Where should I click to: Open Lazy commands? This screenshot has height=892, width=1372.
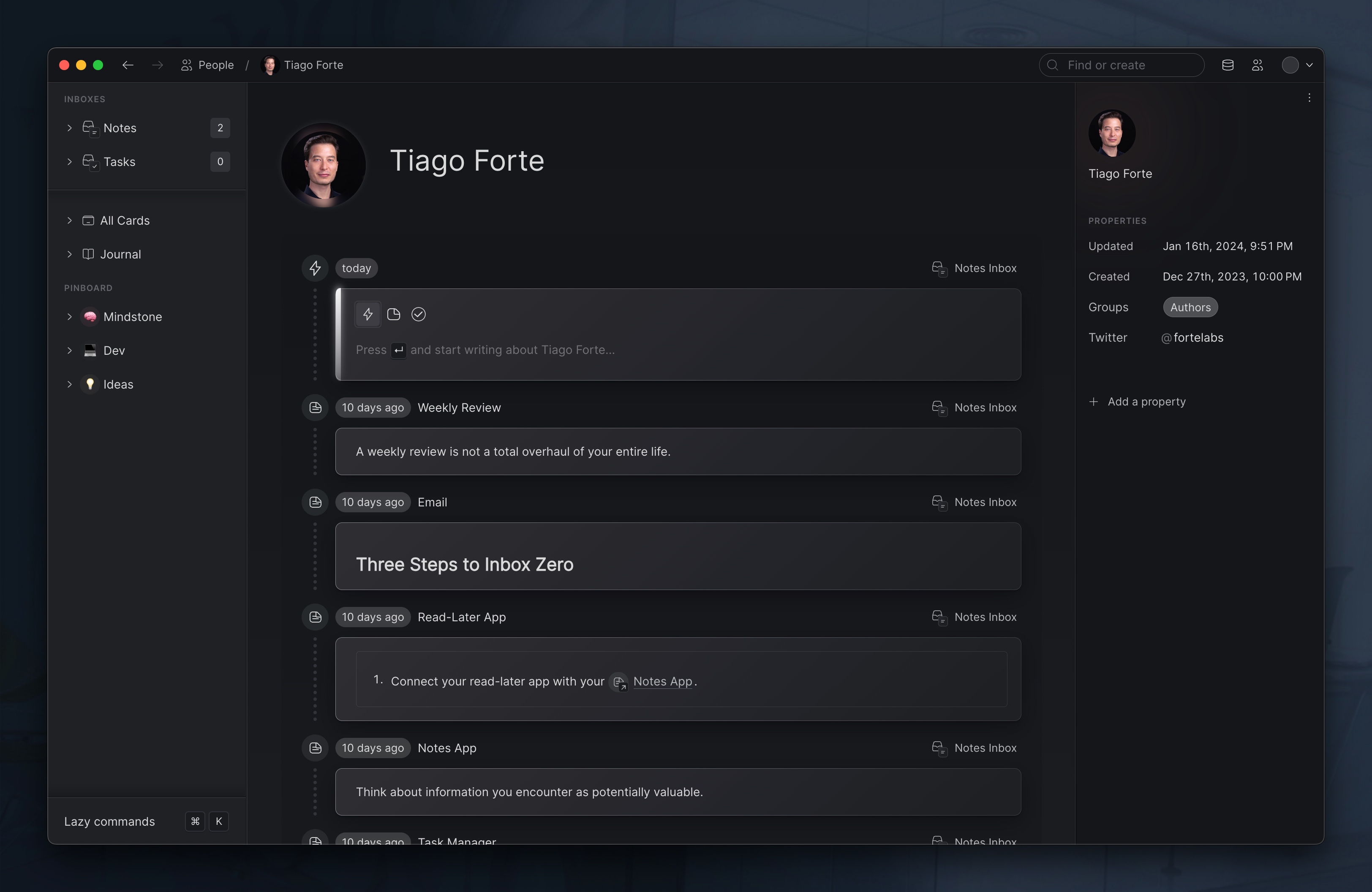point(147,821)
